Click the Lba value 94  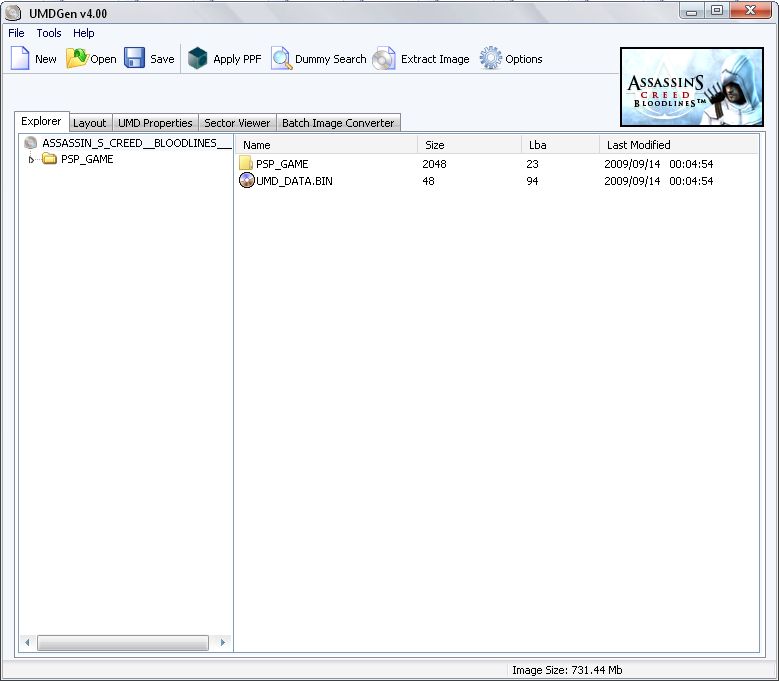coord(532,181)
